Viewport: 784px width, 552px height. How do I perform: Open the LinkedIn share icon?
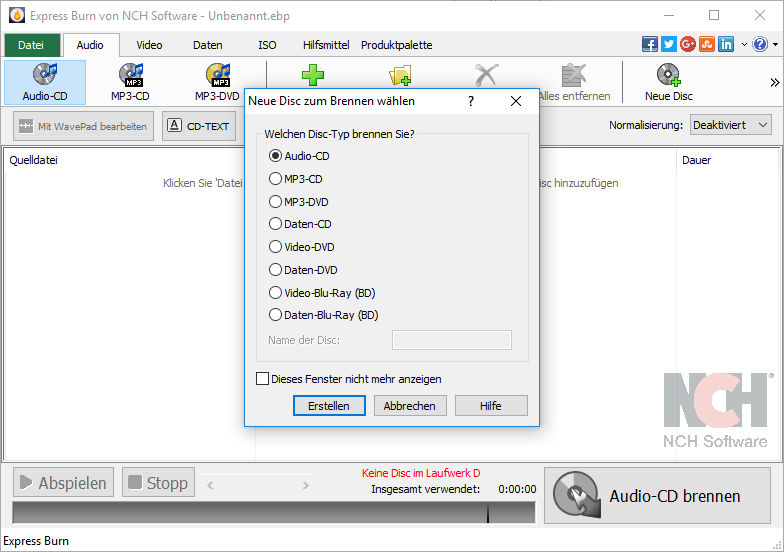click(726, 44)
